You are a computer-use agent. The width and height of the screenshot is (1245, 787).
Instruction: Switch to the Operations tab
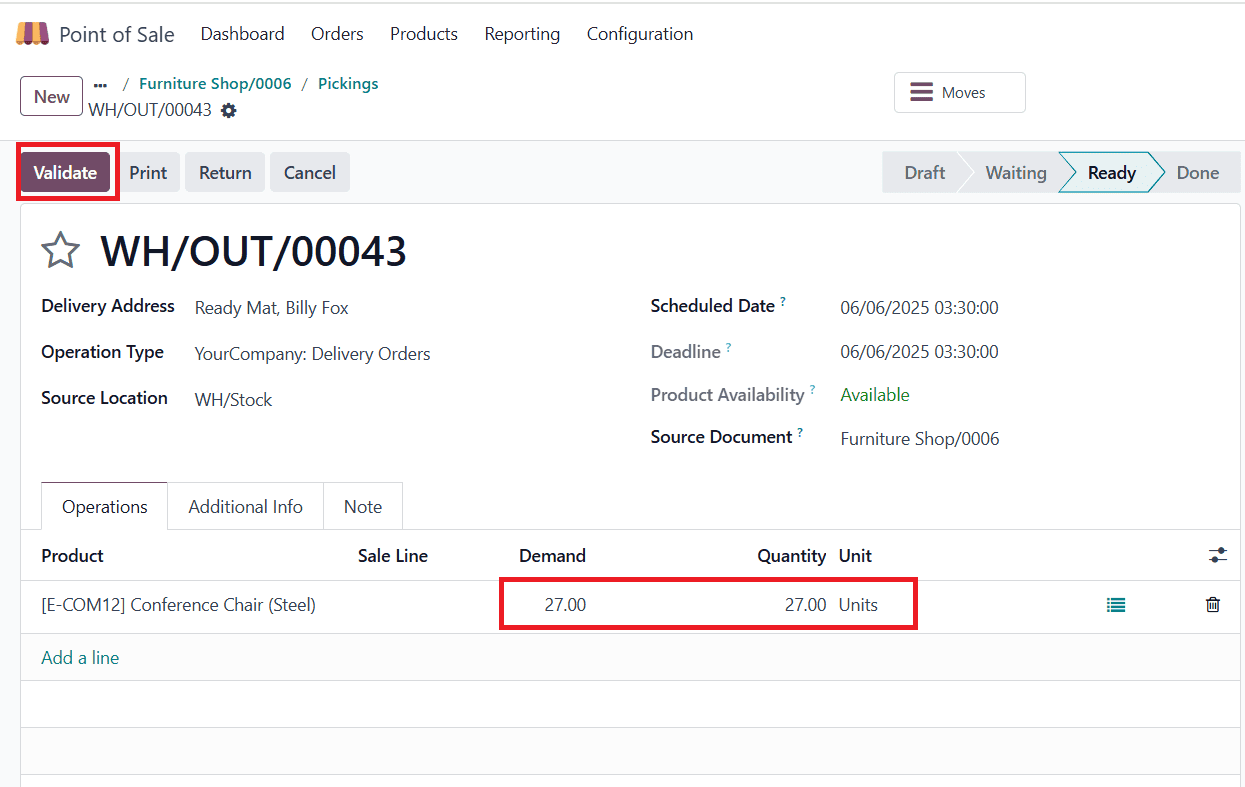[105, 506]
